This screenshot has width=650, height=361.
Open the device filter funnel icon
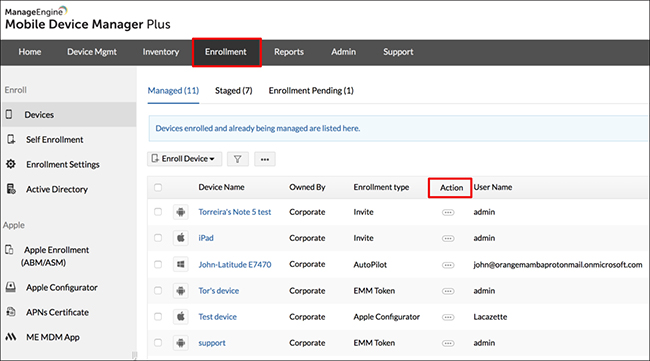pos(238,159)
